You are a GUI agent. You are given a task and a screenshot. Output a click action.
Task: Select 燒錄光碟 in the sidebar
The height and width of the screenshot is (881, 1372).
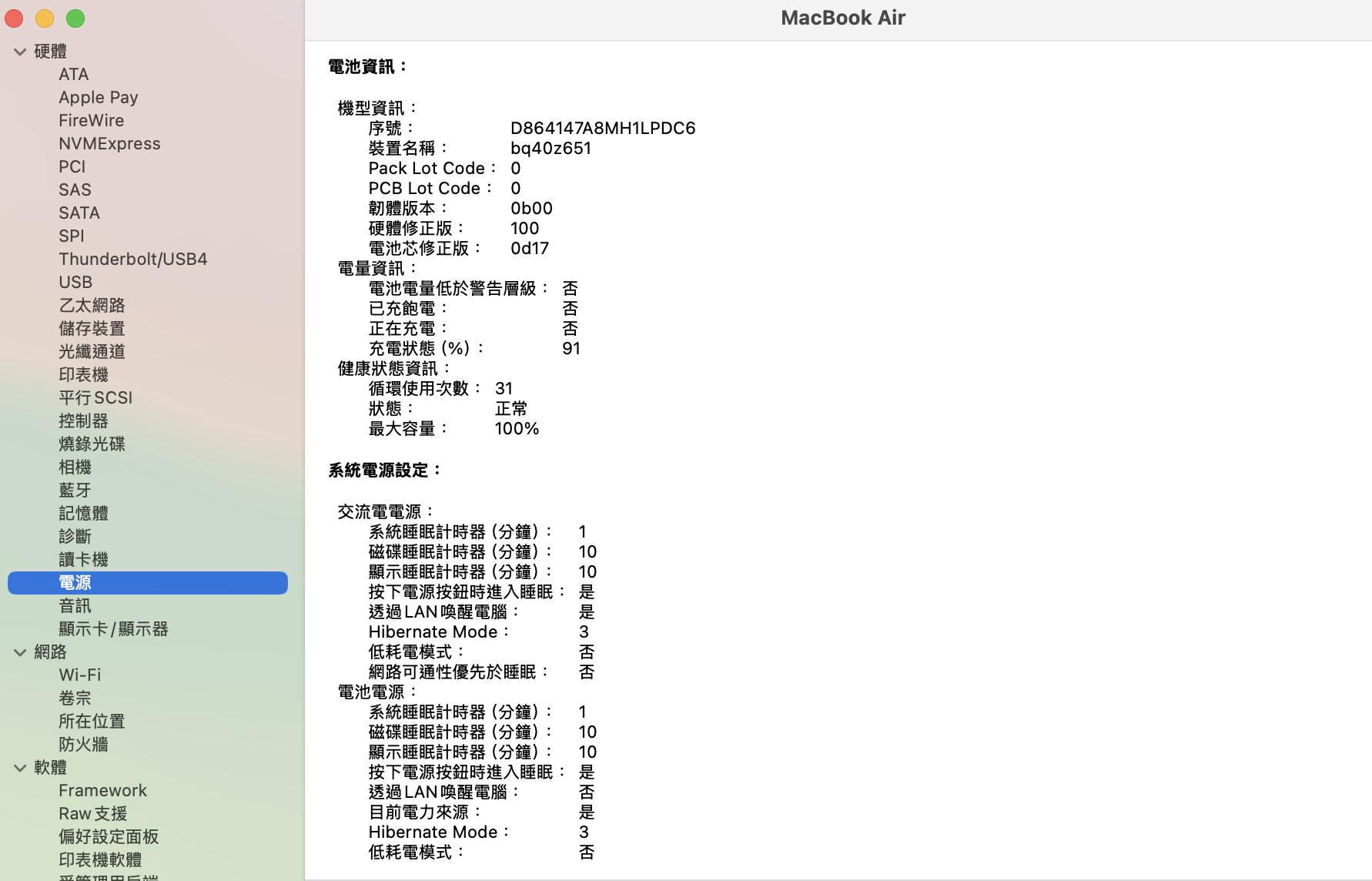coord(92,444)
